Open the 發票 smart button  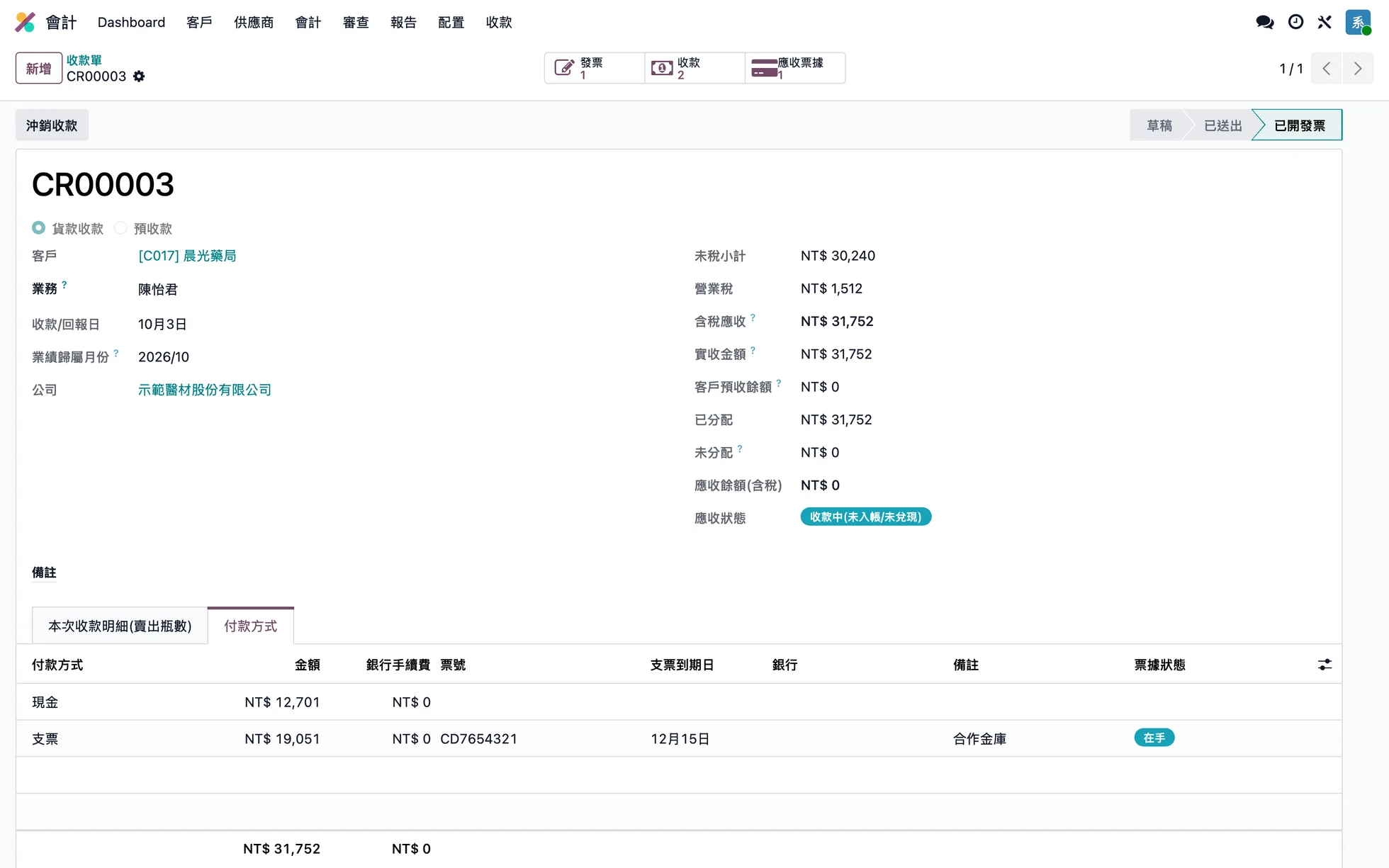point(595,68)
